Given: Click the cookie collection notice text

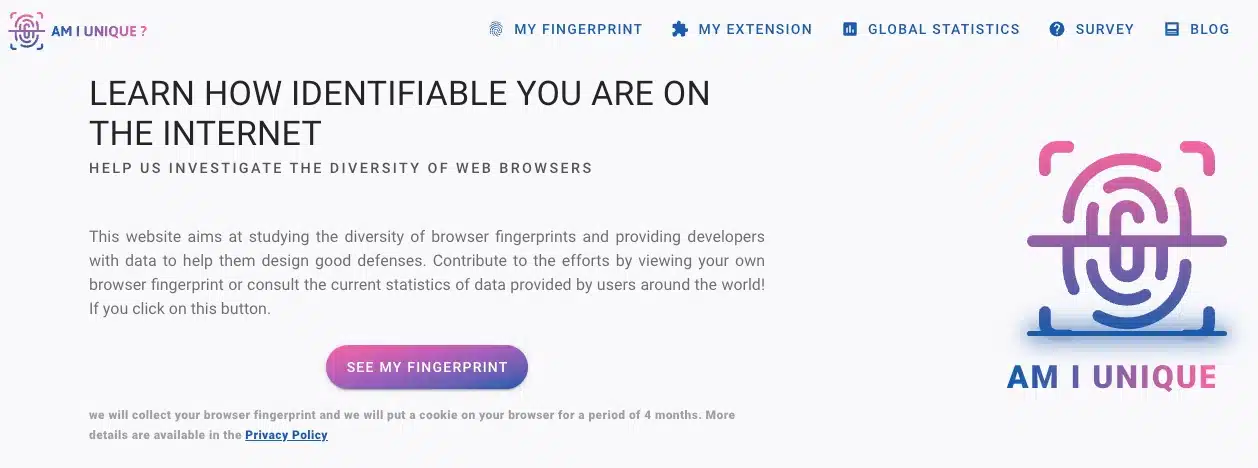Looking at the screenshot, I should click(412, 425).
